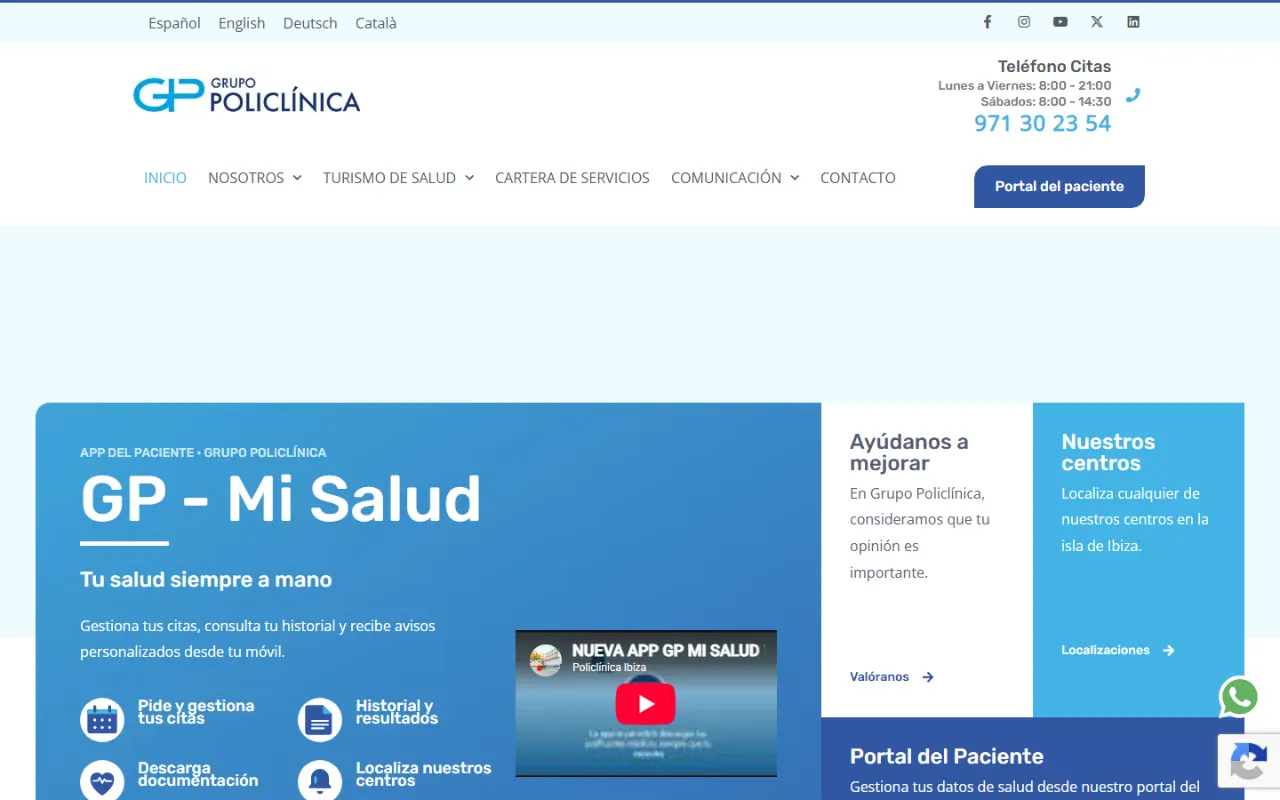Screen dimensions: 1280x800
Task: Click the Nuestros centros heading
Action: (1108, 452)
